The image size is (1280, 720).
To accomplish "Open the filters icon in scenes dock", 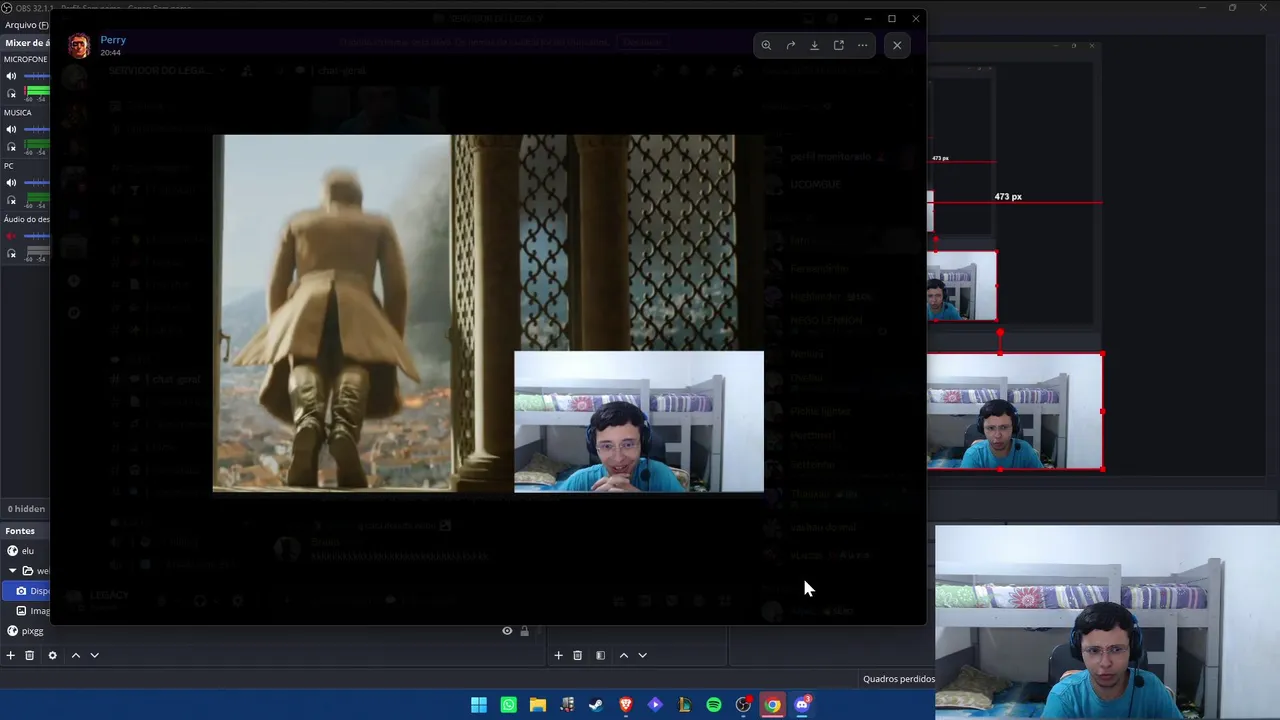I will click(600, 655).
